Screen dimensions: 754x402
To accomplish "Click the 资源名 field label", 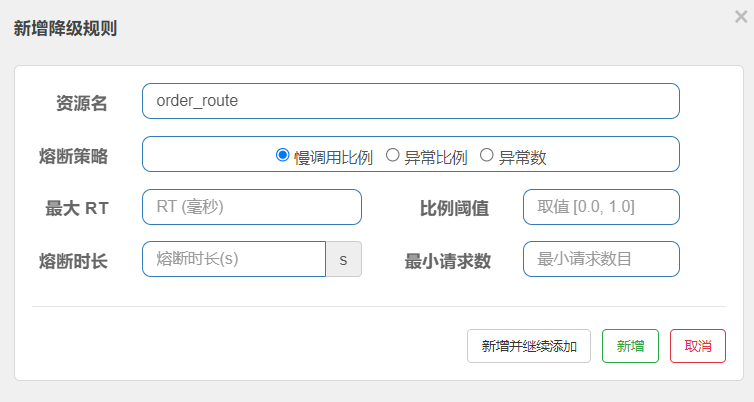I will pos(82,102).
